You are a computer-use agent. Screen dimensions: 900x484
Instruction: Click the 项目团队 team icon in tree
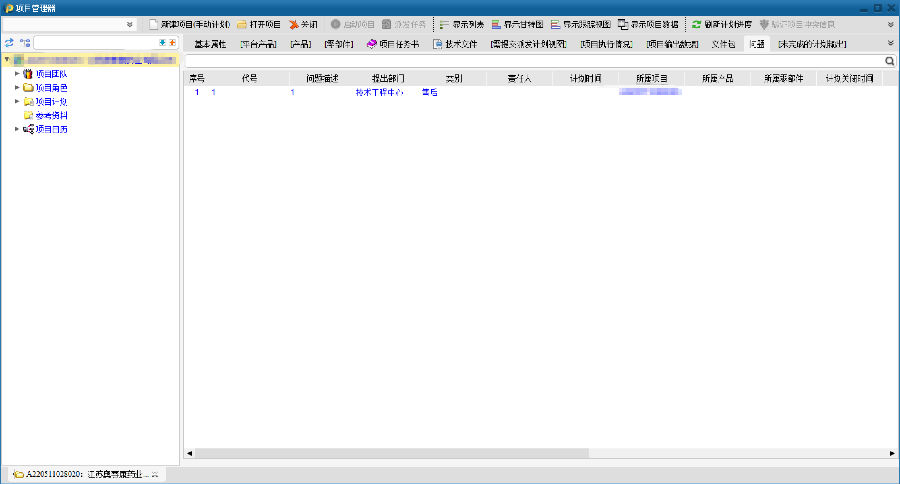pyautogui.click(x=28, y=73)
